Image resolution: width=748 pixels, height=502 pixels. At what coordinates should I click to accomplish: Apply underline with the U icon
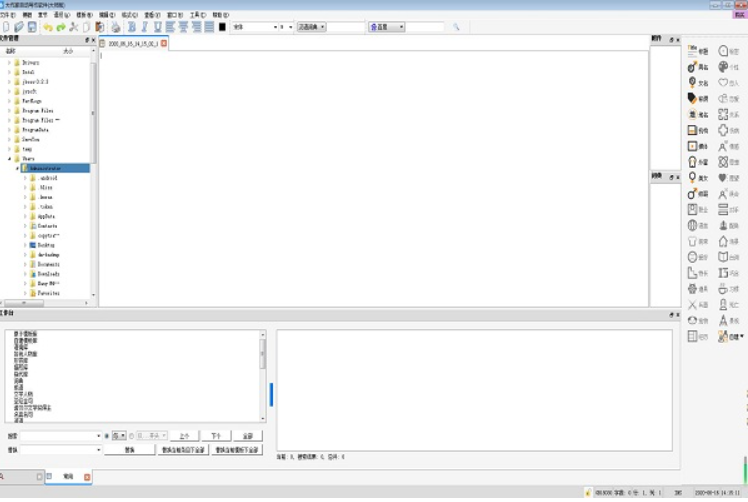click(x=157, y=27)
